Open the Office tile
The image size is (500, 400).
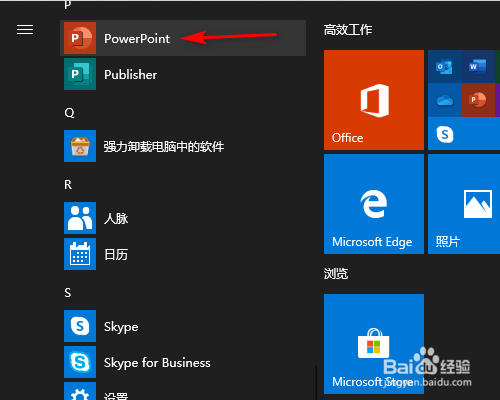pyautogui.click(x=374, y=100)
